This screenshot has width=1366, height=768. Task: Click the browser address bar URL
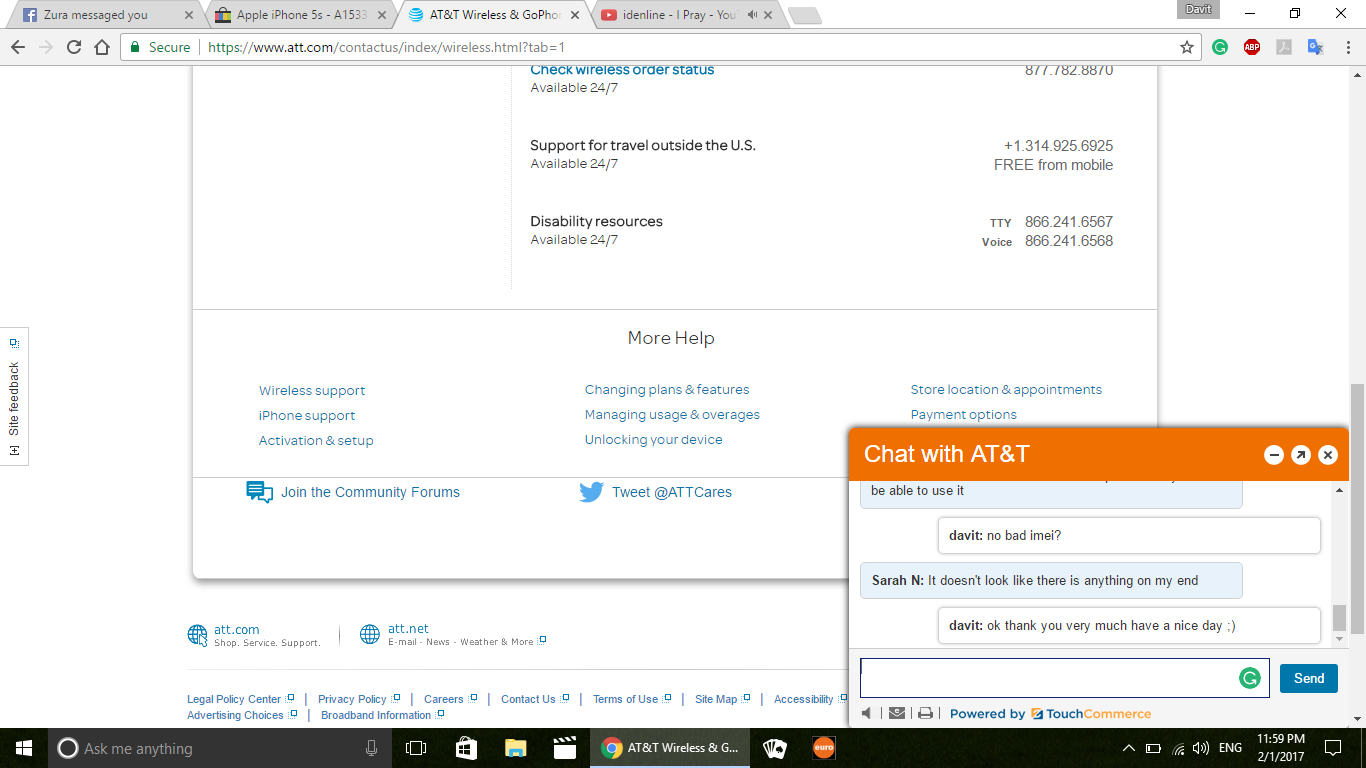(x=387, y=47)
